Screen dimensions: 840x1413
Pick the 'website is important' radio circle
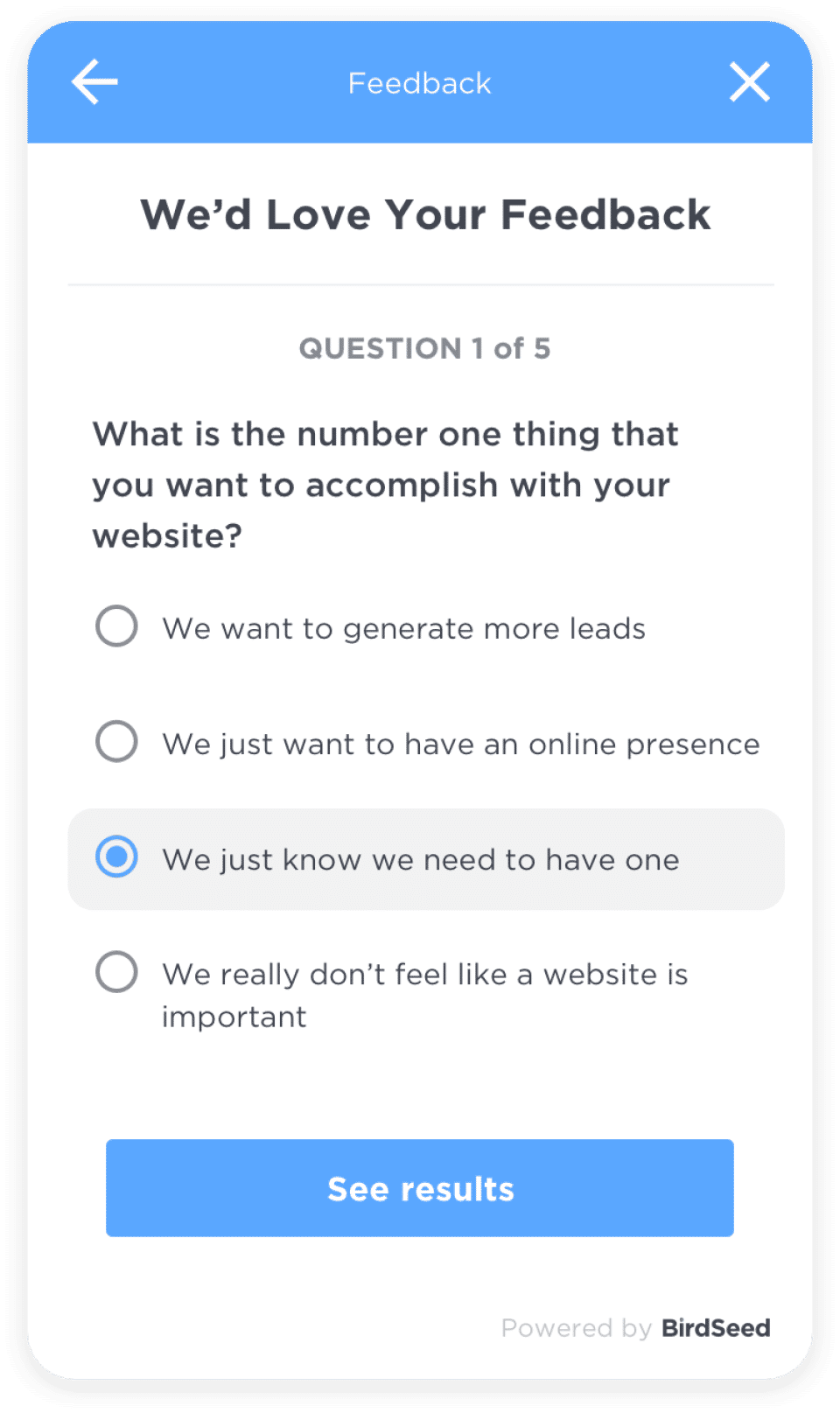pos(116,972)
